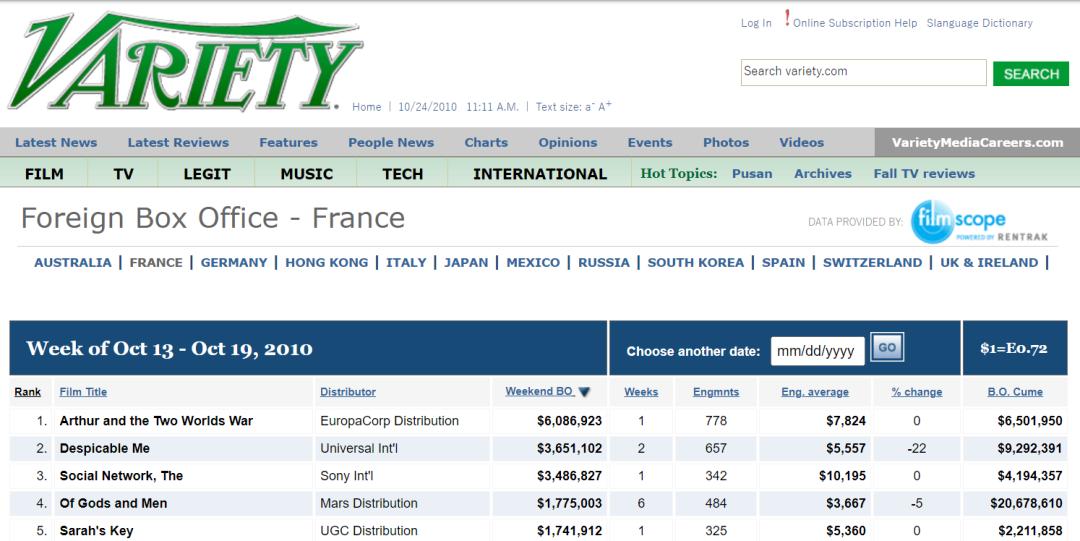
Task: Click the Variety logo
Action: pyautogui.click(x=185, y=62)
